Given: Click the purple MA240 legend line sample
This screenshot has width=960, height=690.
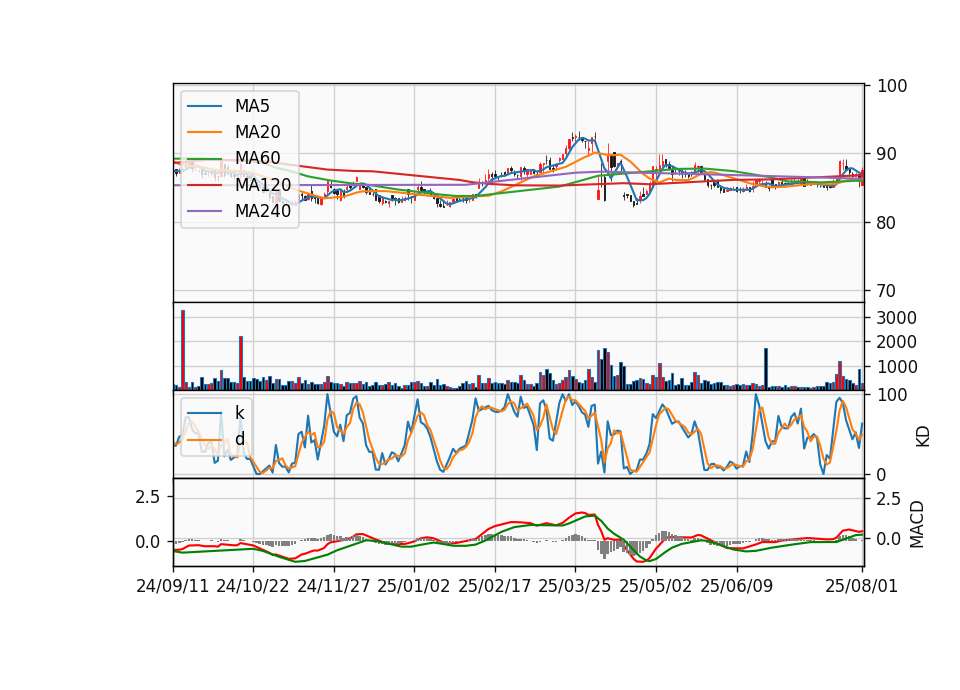Looking at the screenshot, I should [x=204, y=211].
